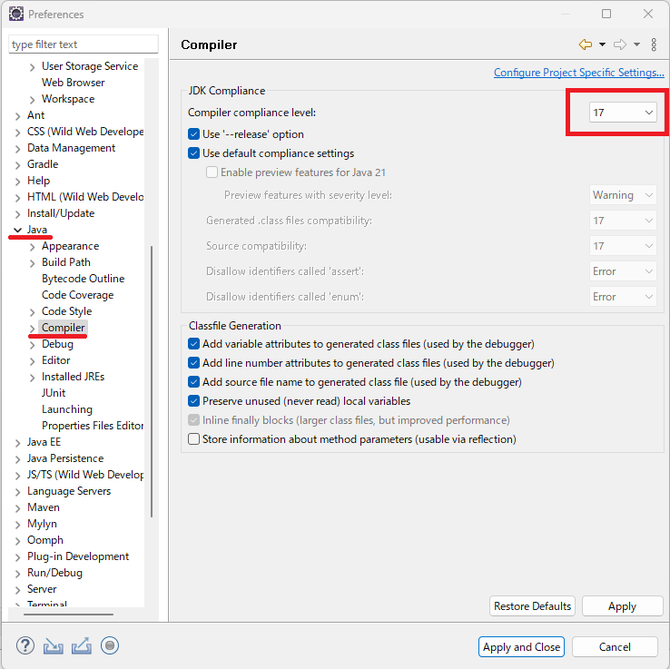Toggle Use '--release' option checkbox
This screenshot has width=670, height=669.
(x=194, y=134)
